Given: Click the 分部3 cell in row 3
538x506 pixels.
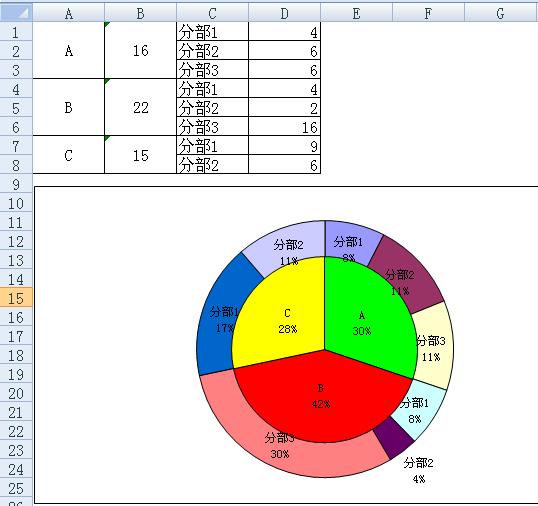Looking at the screenshot, I should 212,70.
